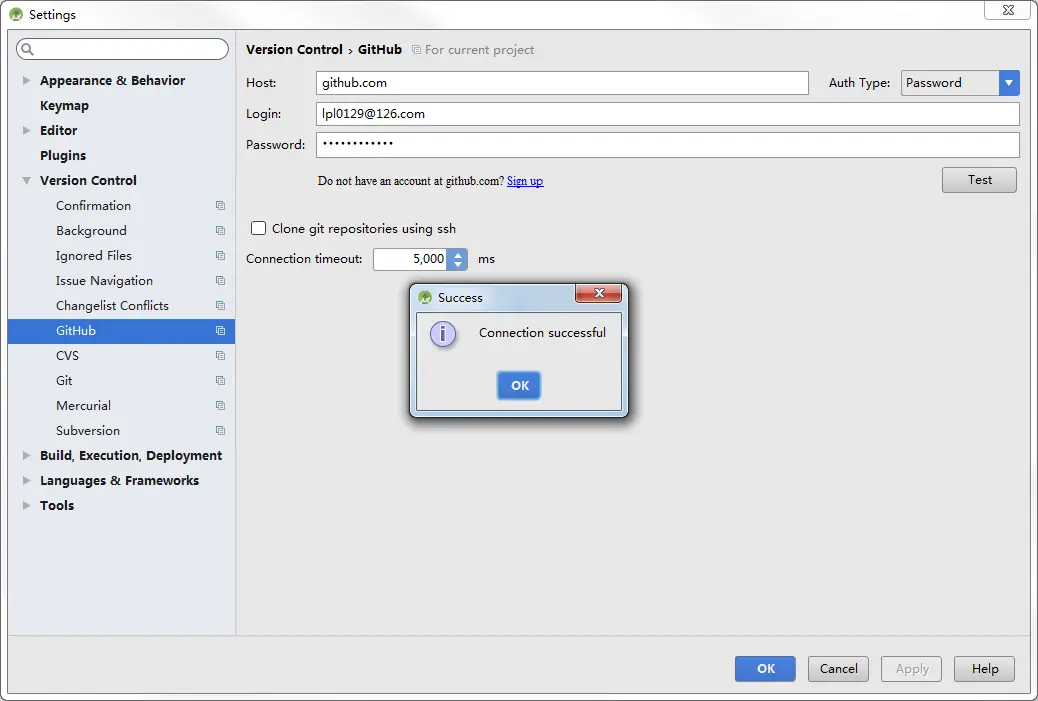The width and height of the screenshot is (1038, 701).
Task: Click the project-level icon beside Confirmation
Action: [x=220, y=206]
